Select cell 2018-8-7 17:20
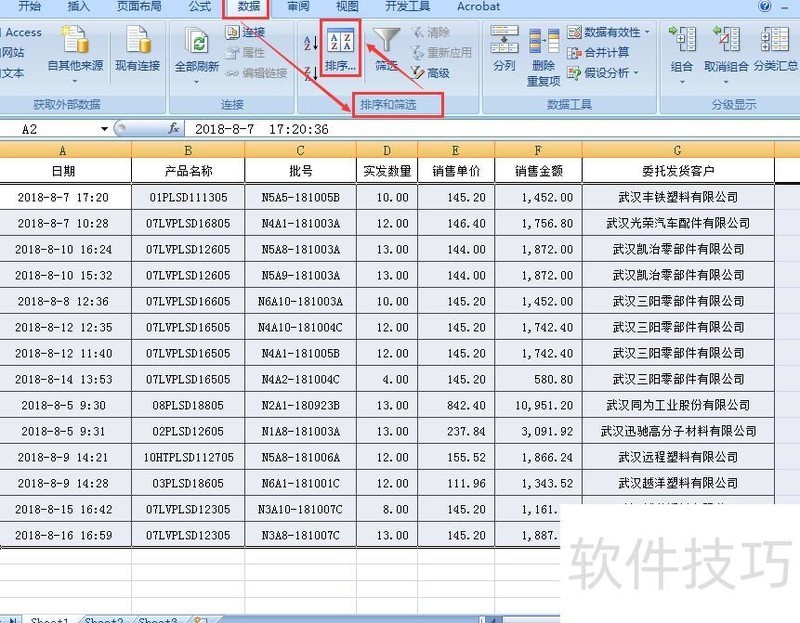This screenshot has height=623, width=800. point(63,197)
